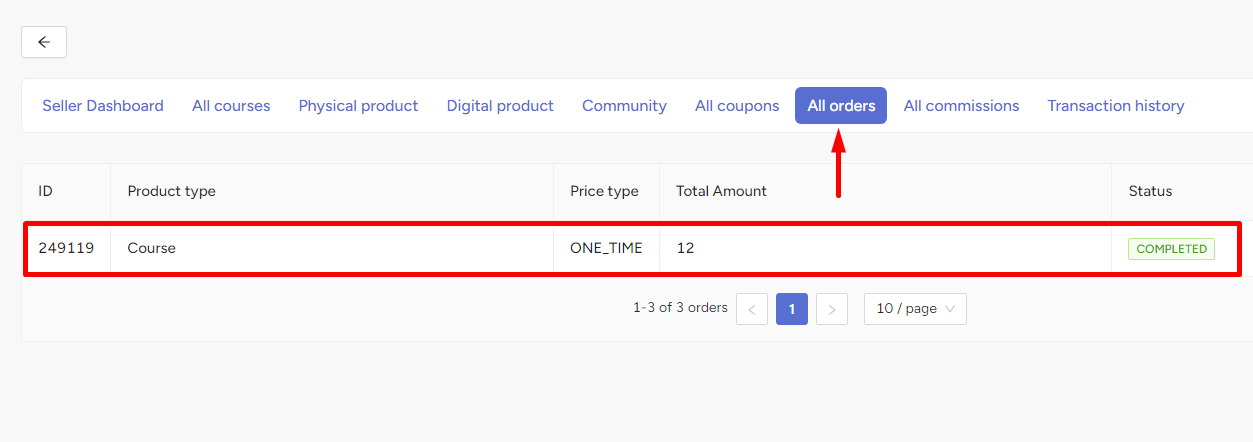Click the Status column header
Screen dimensions: 1253x442
(1150, 191)
